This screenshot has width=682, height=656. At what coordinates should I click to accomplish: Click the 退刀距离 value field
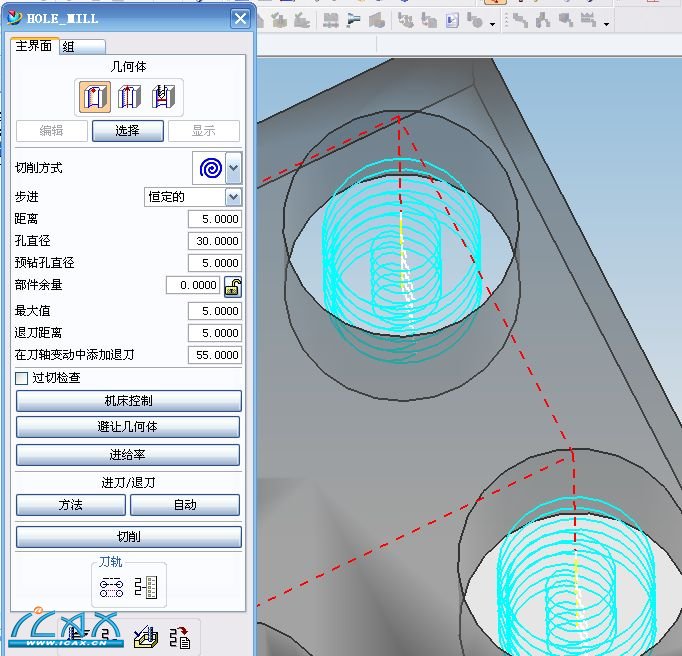(x=214, y=333)
